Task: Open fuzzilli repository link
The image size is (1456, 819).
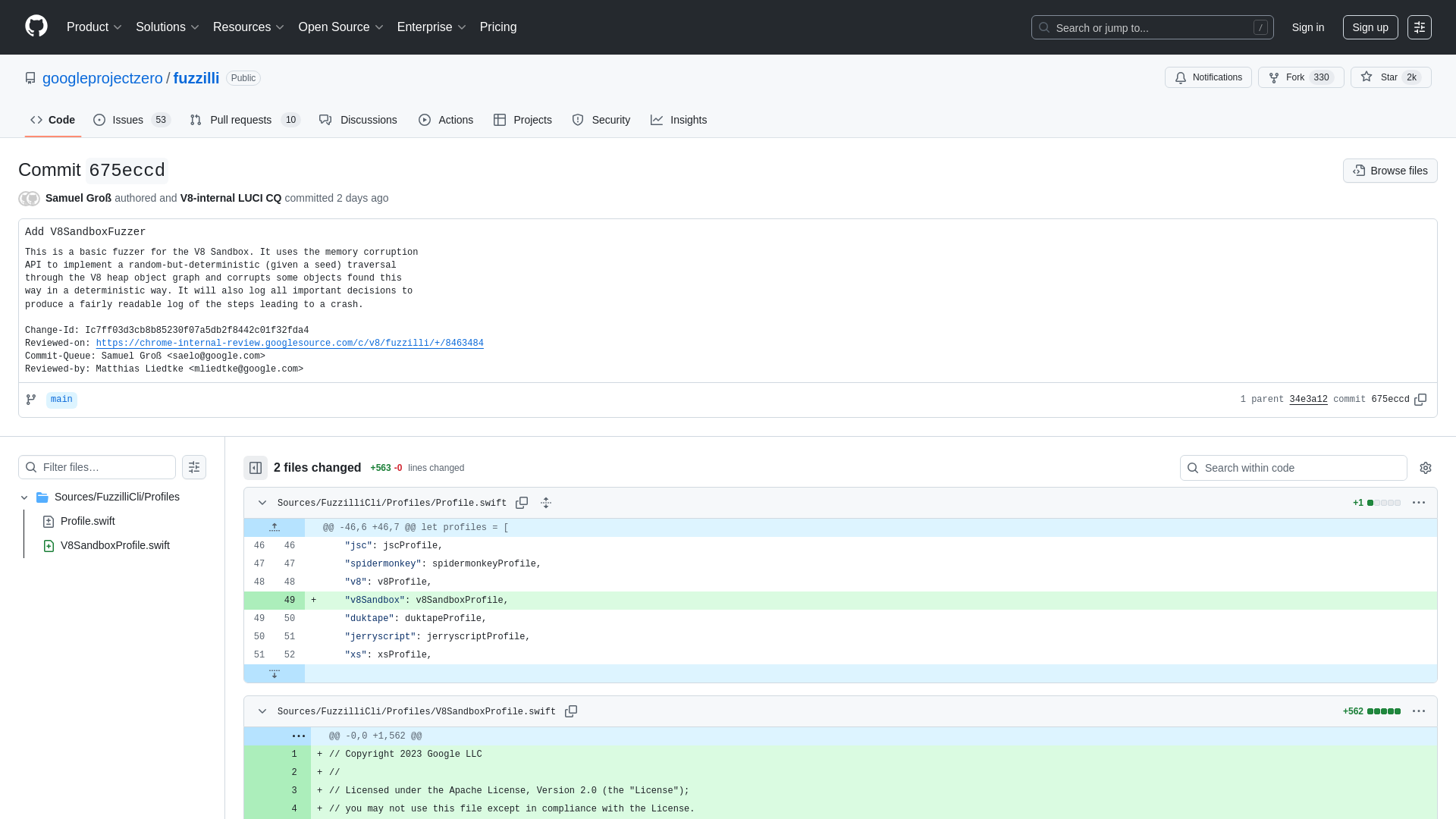Action: click(x=196, y=78)
